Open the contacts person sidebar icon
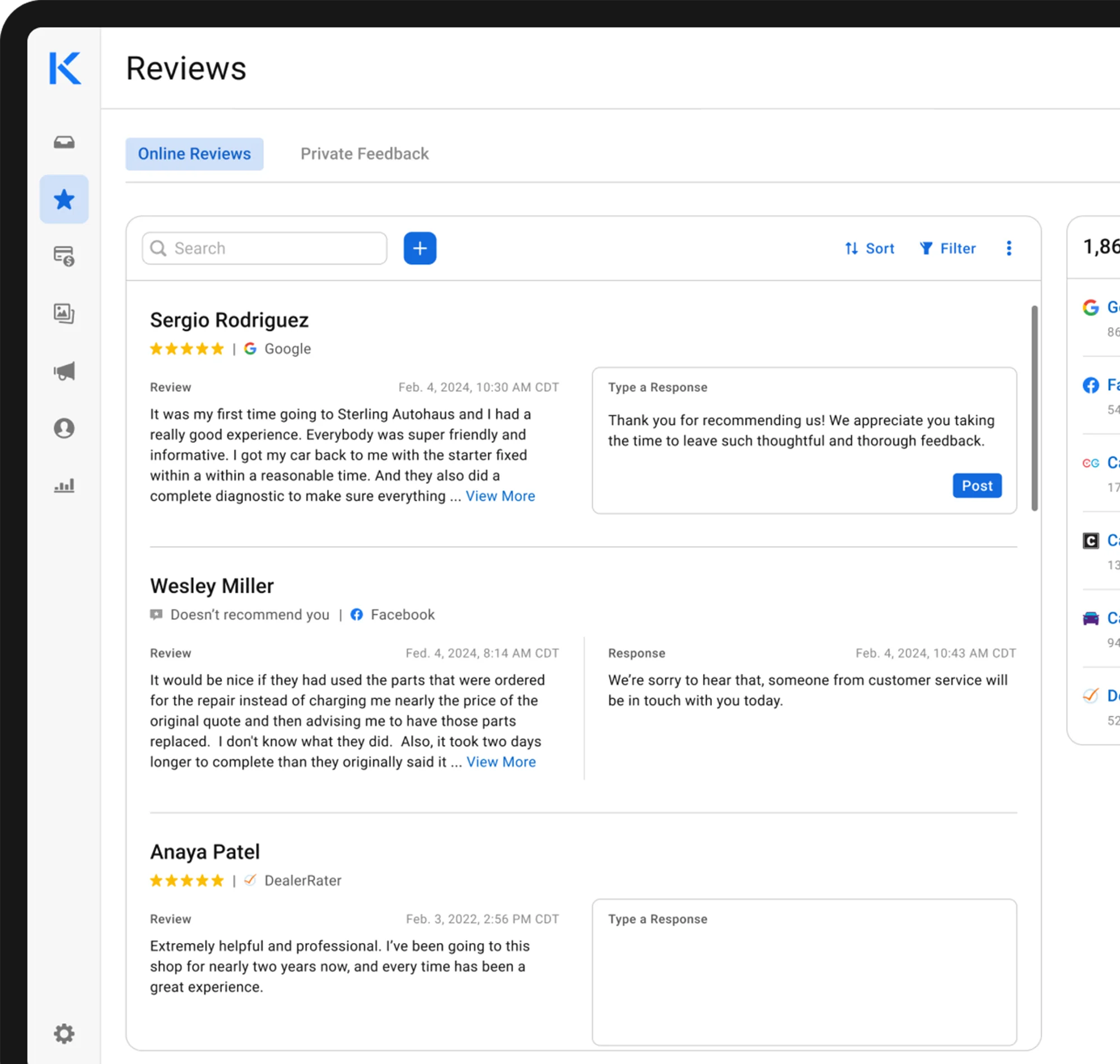1120x1064 pixels. [x=64, y=428]
